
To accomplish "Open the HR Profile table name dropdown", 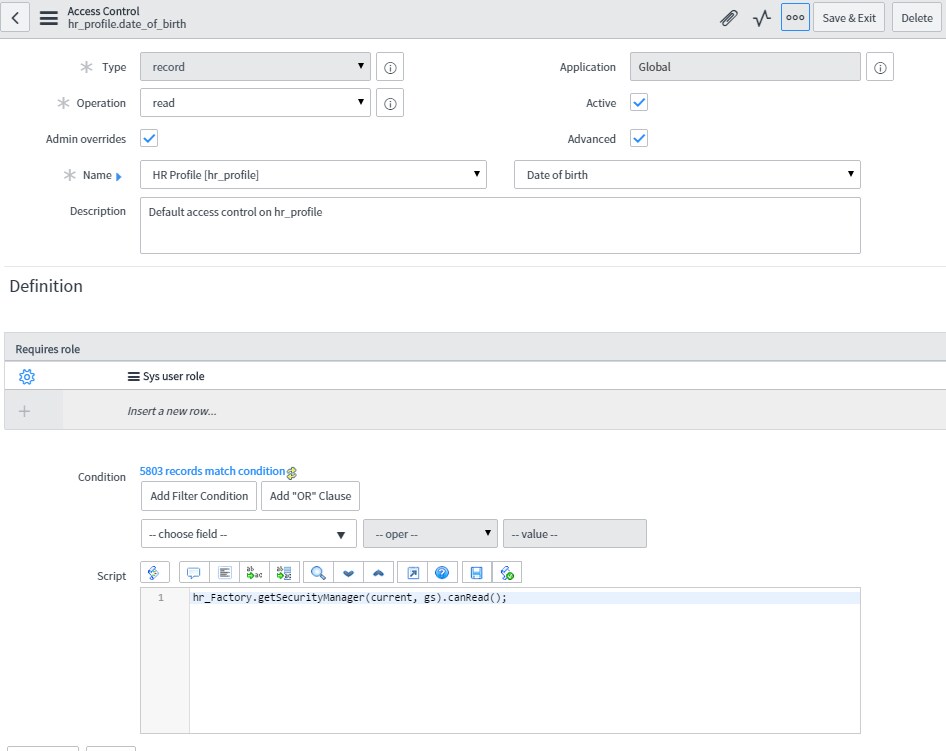I will [313, 175].
